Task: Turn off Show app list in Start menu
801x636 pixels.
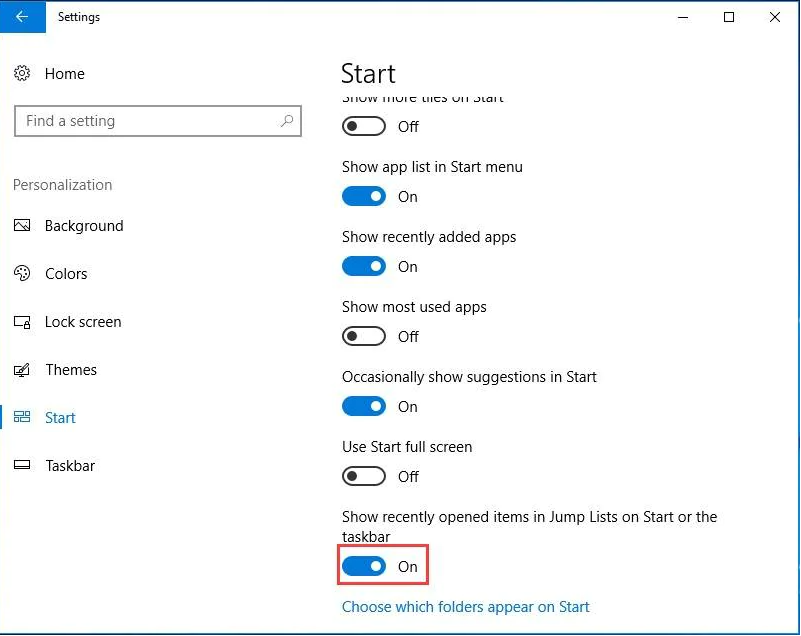Action: click(364, 197)
